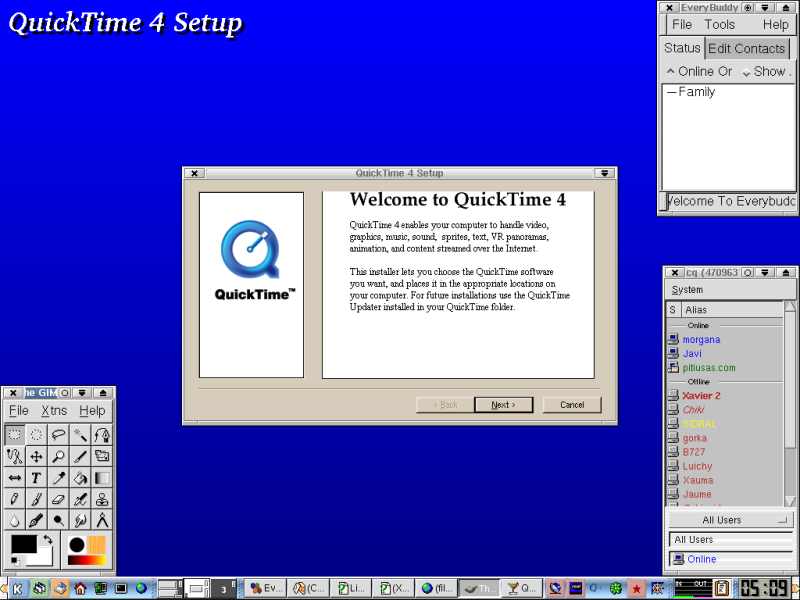Open the QuickTime Setup window shade menu button
Screen dimensions: 800x600
click(604, 173)
